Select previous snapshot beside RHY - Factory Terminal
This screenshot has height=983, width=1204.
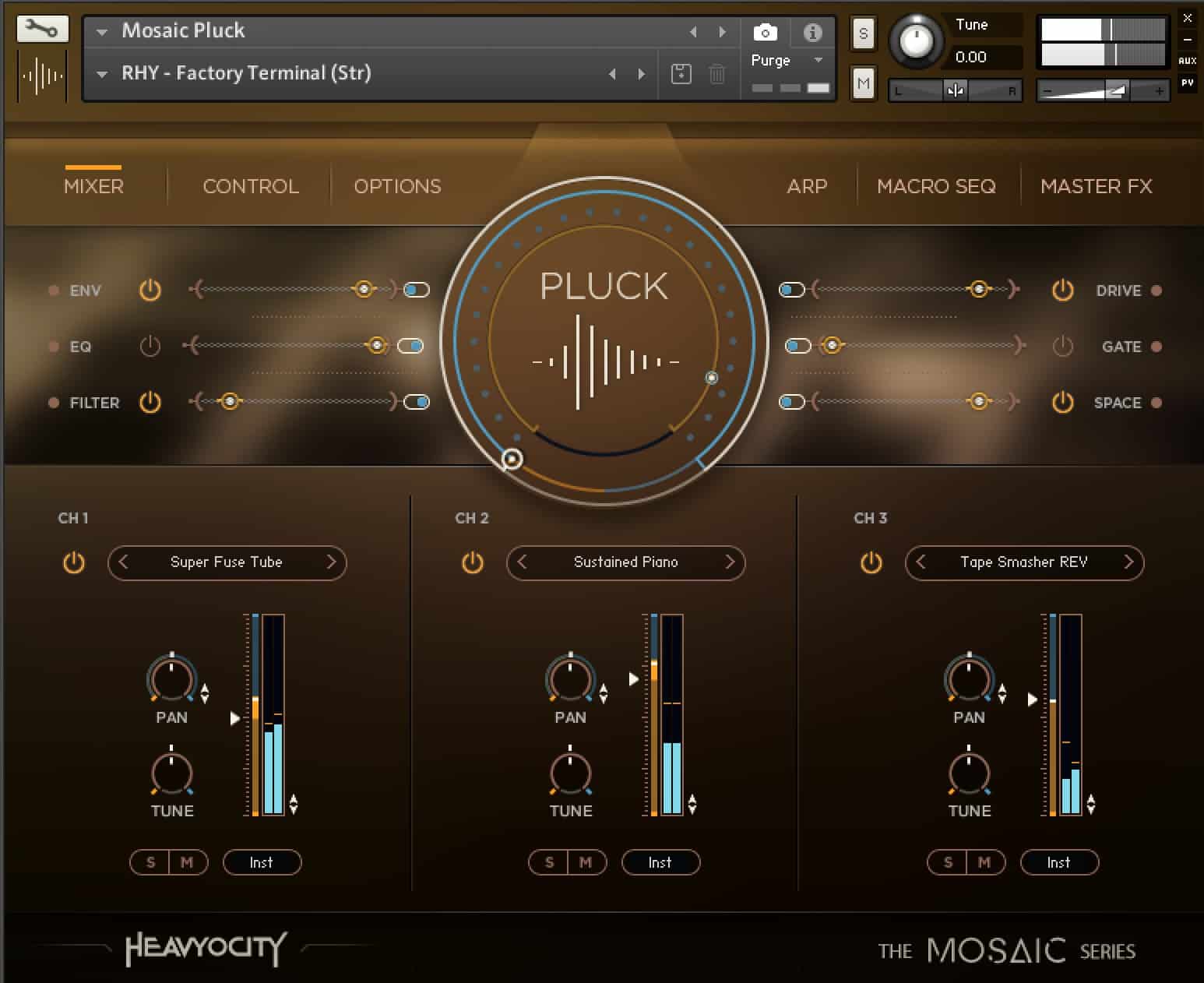612,74
